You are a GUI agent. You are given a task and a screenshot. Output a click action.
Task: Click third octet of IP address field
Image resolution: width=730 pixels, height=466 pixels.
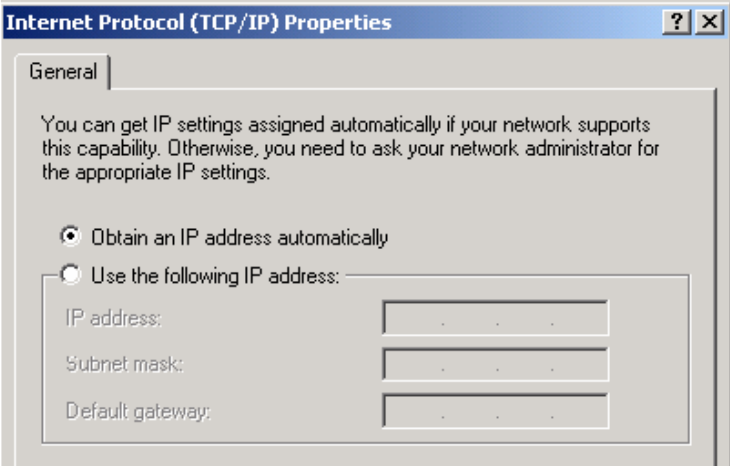pos(525,318)
